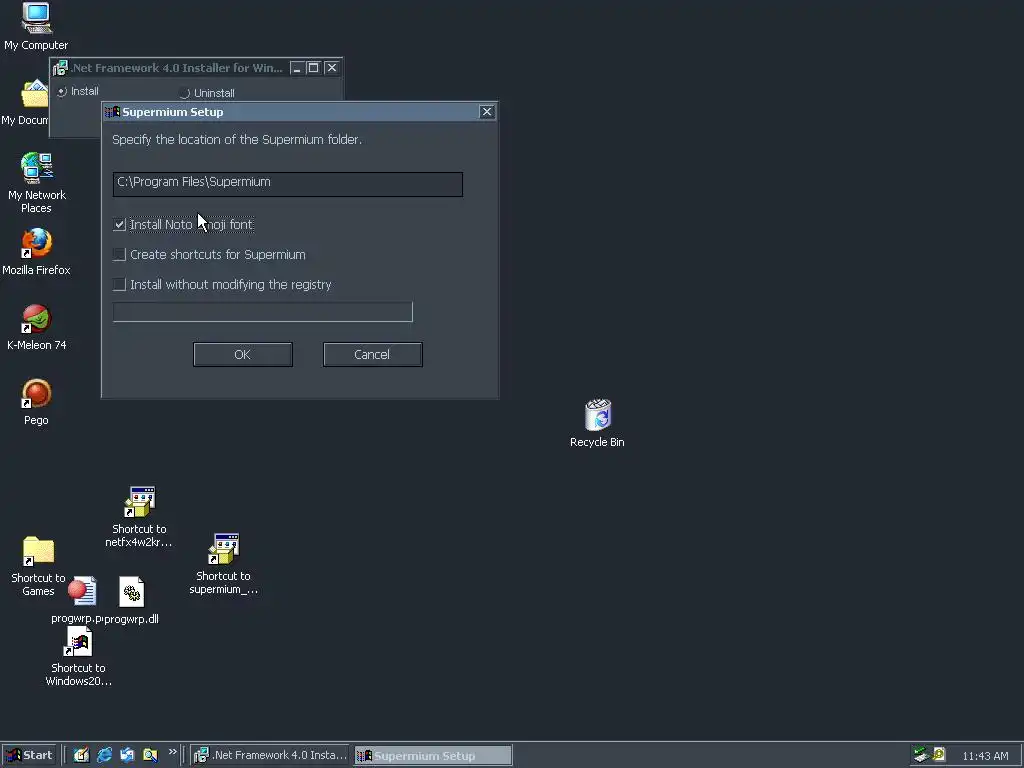Screen dimensions: 1024x768
Task: Click Cancel in Supermium Setup
Action: pyautogui.click(x=372, y=355)
